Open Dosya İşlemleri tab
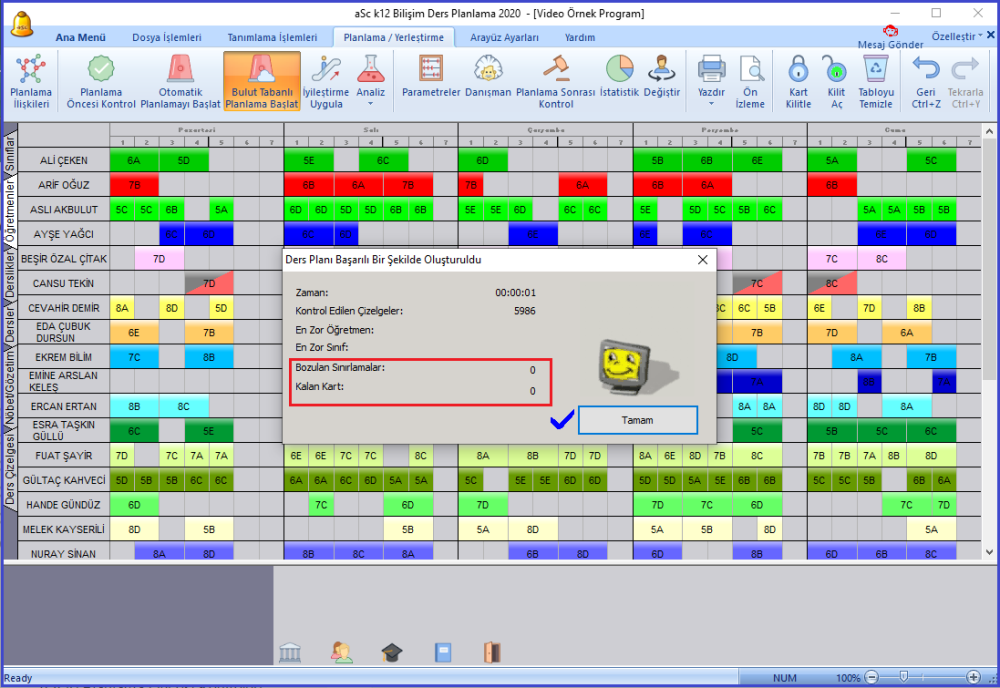The width and height of the screenshot is (1000, 688). pos(166,38)
